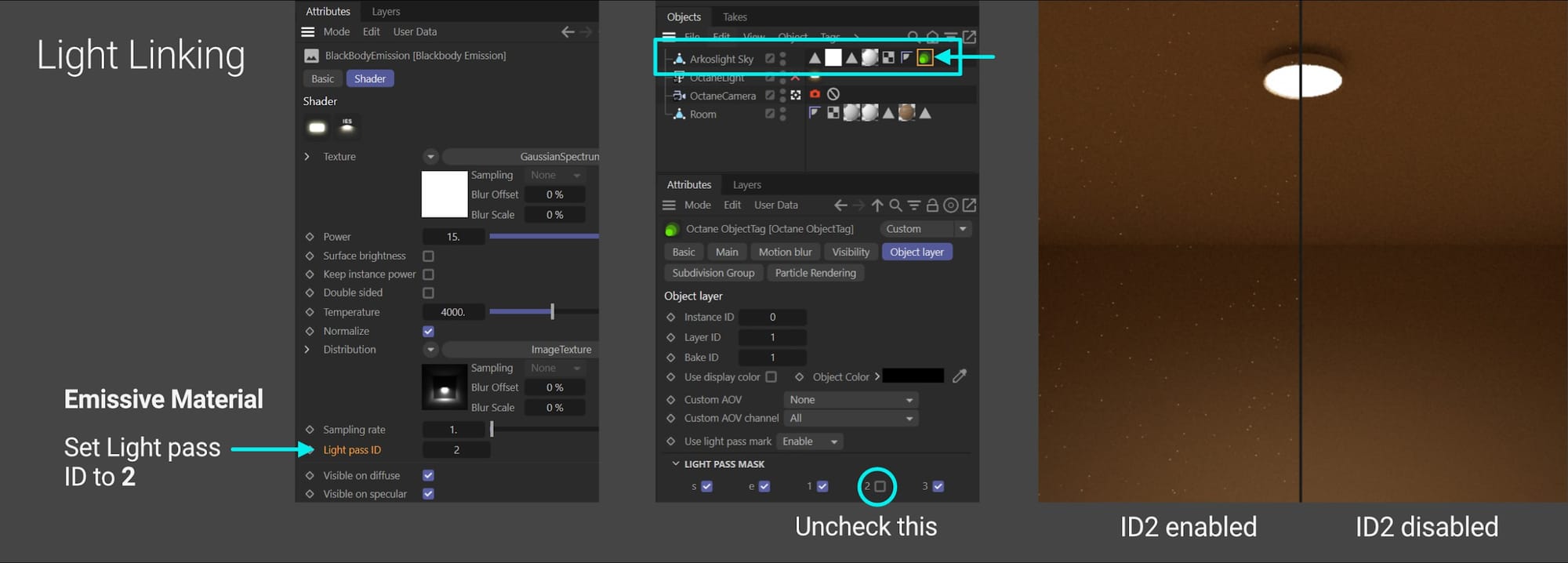Click the black Object Color swatch
The width and height of the screenshot is (1568, 563).
point(913,376)
